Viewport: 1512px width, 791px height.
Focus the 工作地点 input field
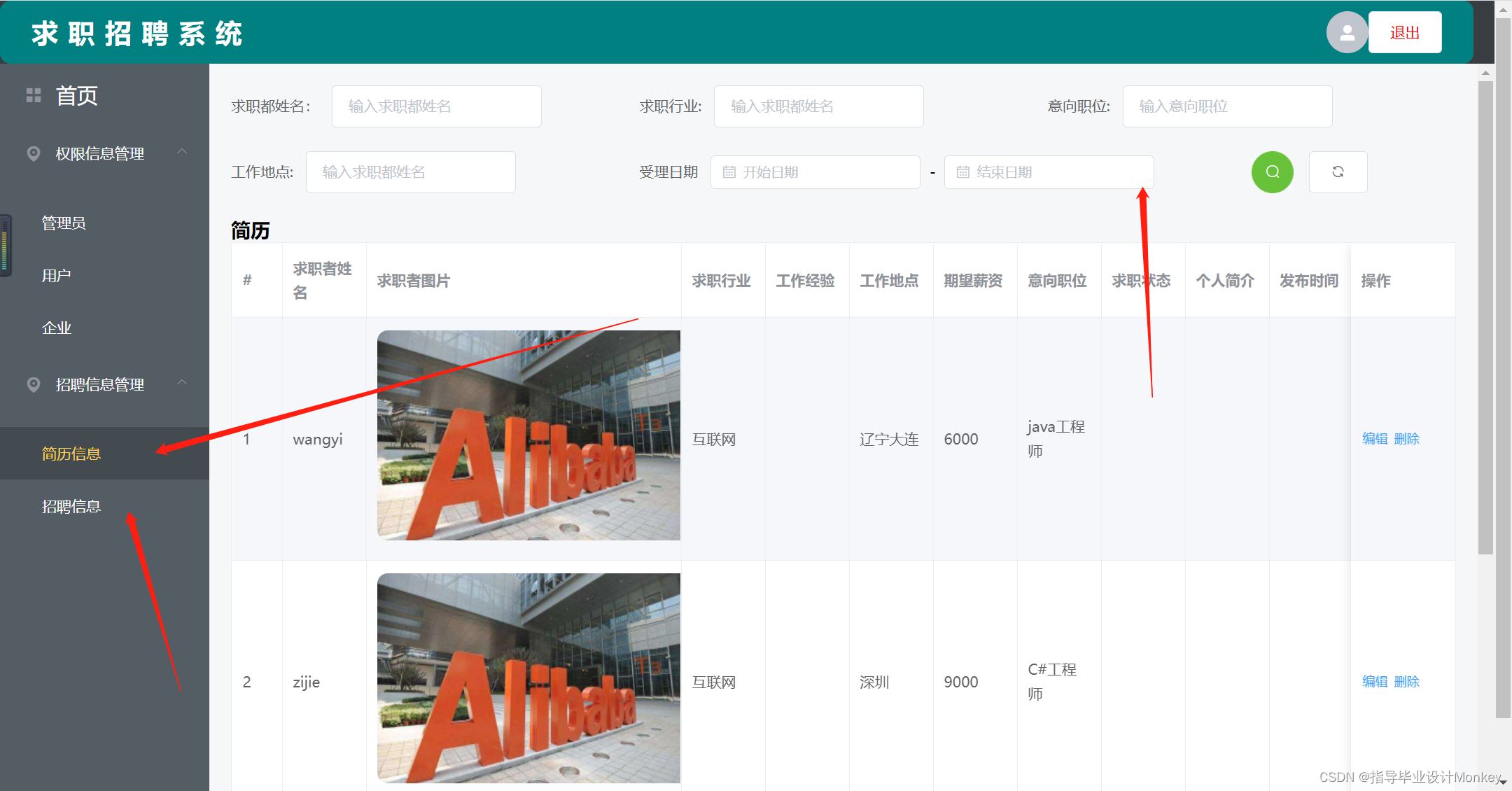(410, 172)
